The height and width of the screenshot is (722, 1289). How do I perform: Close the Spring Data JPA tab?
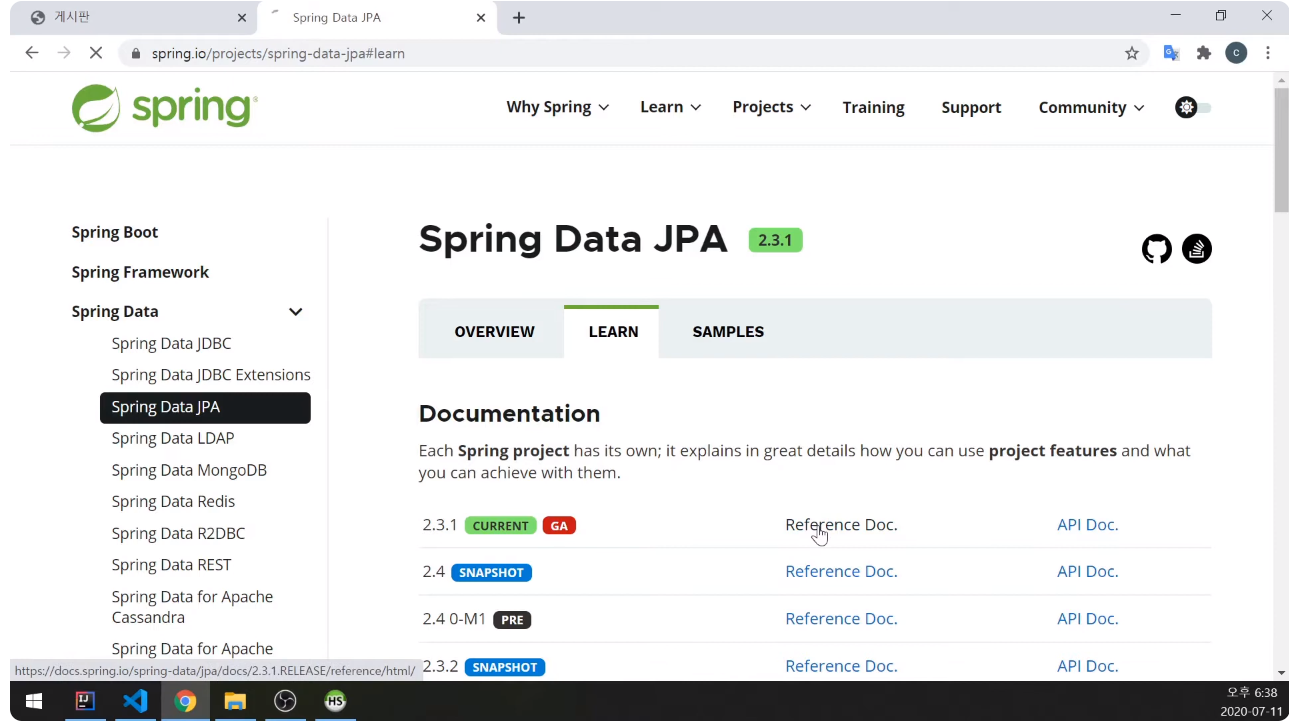[x=481, y=18]
